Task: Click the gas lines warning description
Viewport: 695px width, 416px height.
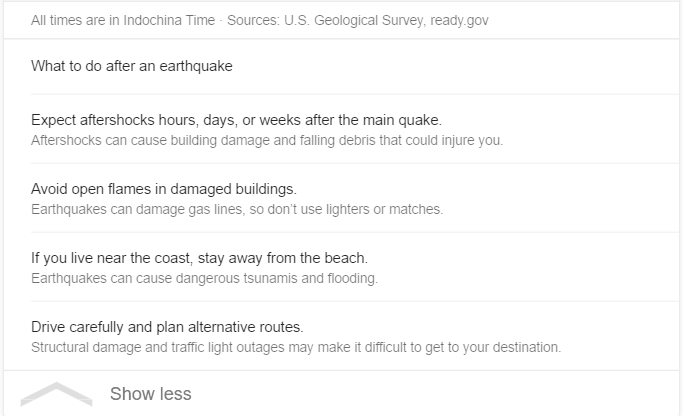Action: click(236, 209)
